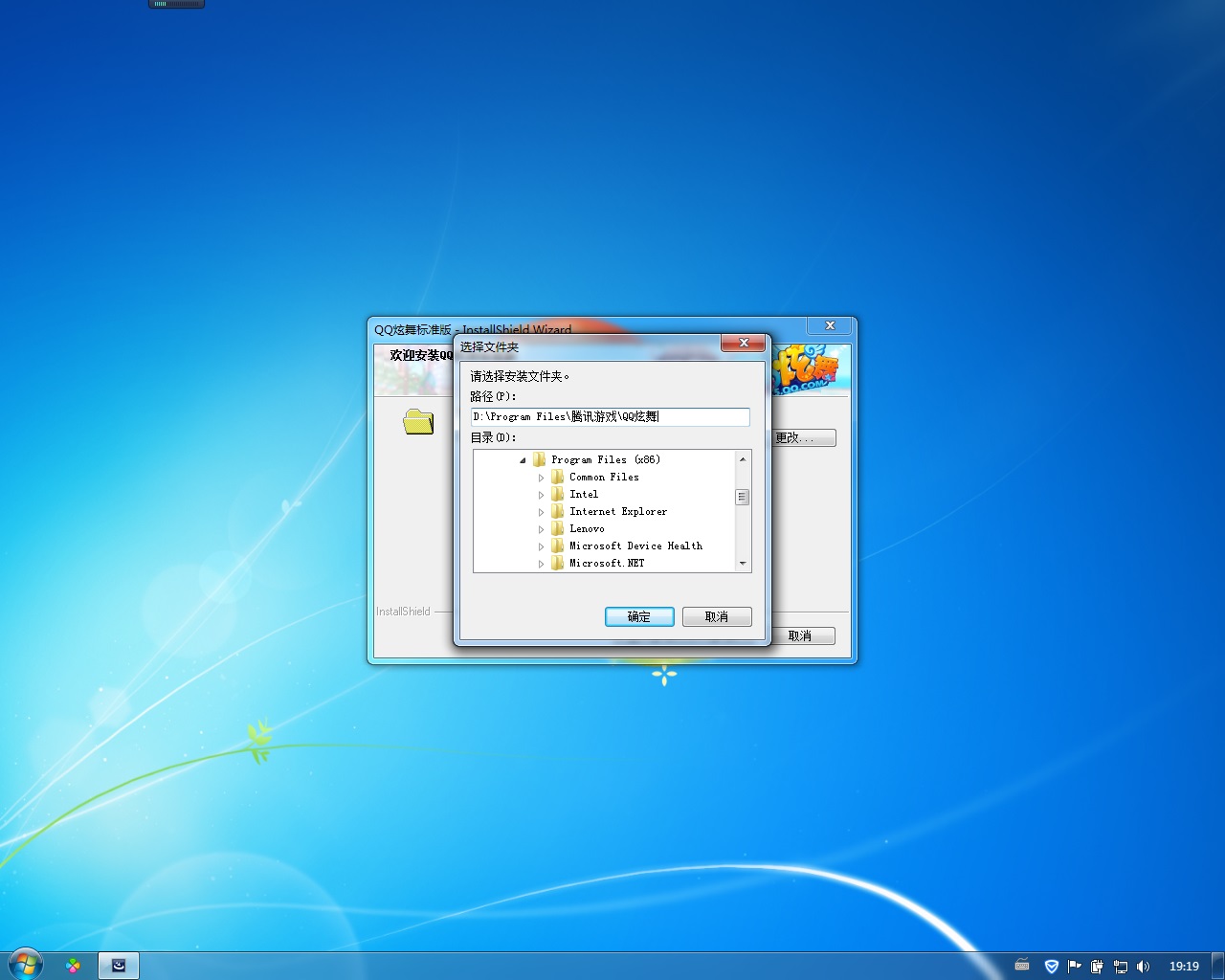The width and height of the screenshot is (1225, 980).
Task: Expand the Microsoft.NET folder node
Action: tap(541, 564)
